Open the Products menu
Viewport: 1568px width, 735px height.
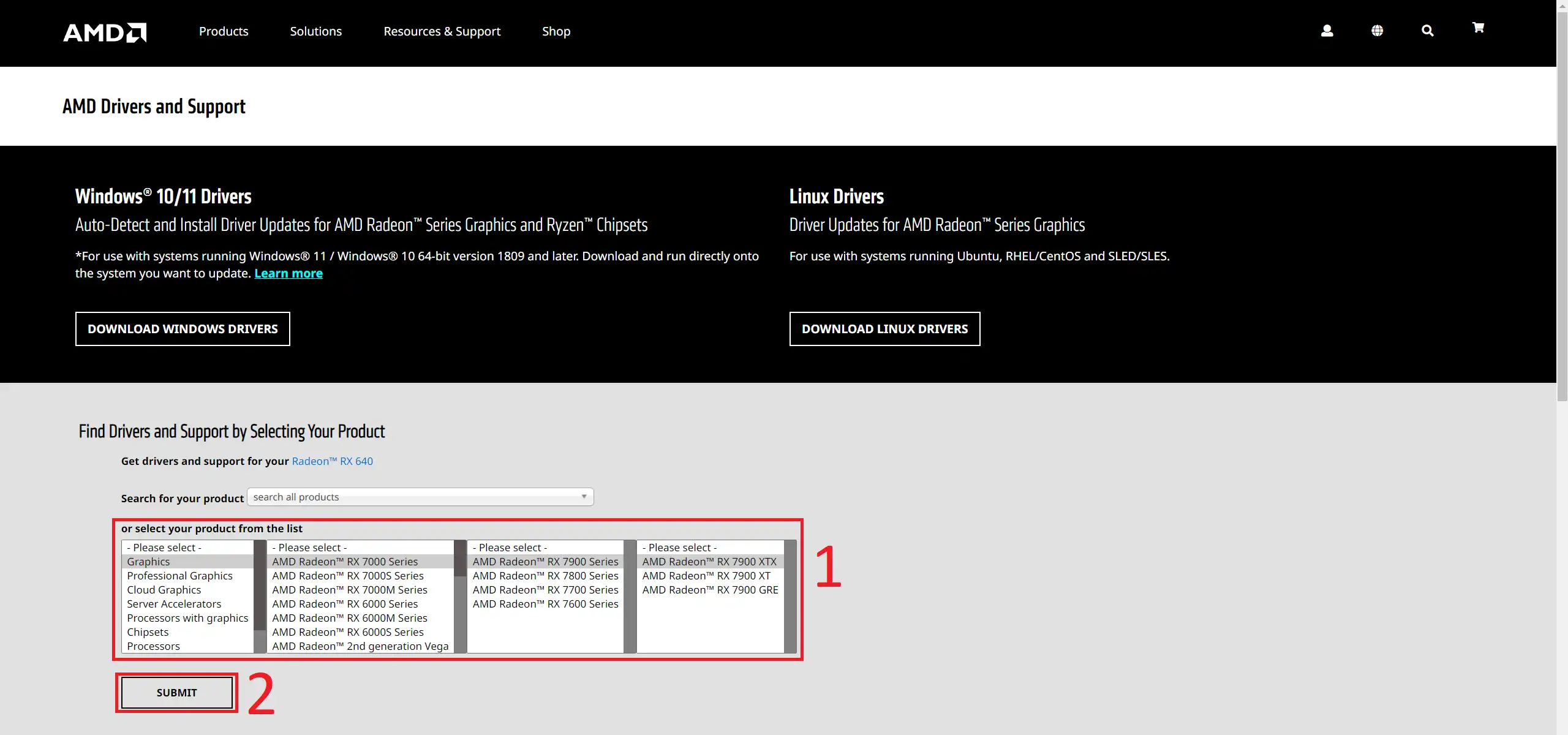(x=224, y=31)
